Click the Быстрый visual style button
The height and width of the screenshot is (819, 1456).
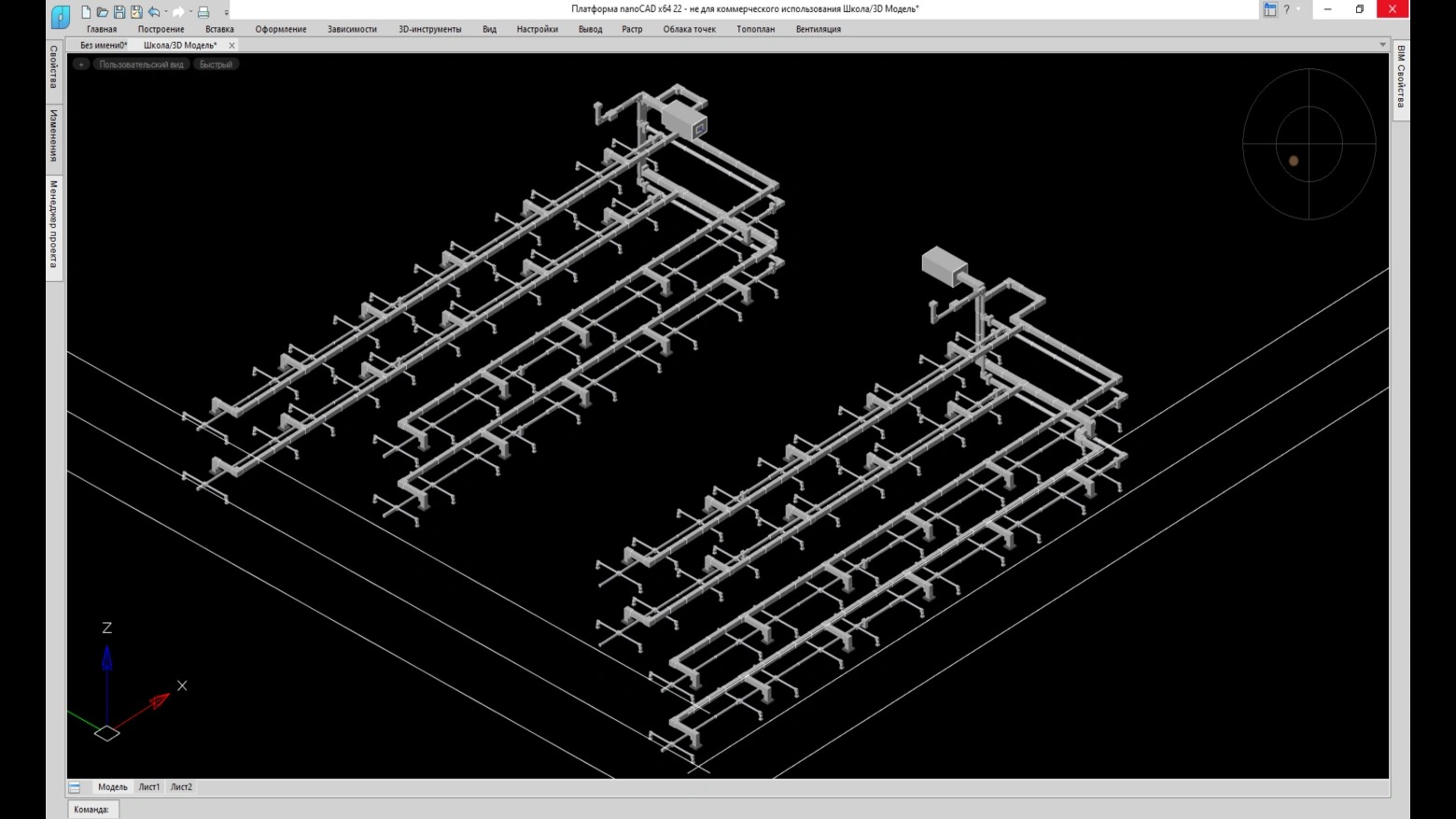click(x=216, y=64)
